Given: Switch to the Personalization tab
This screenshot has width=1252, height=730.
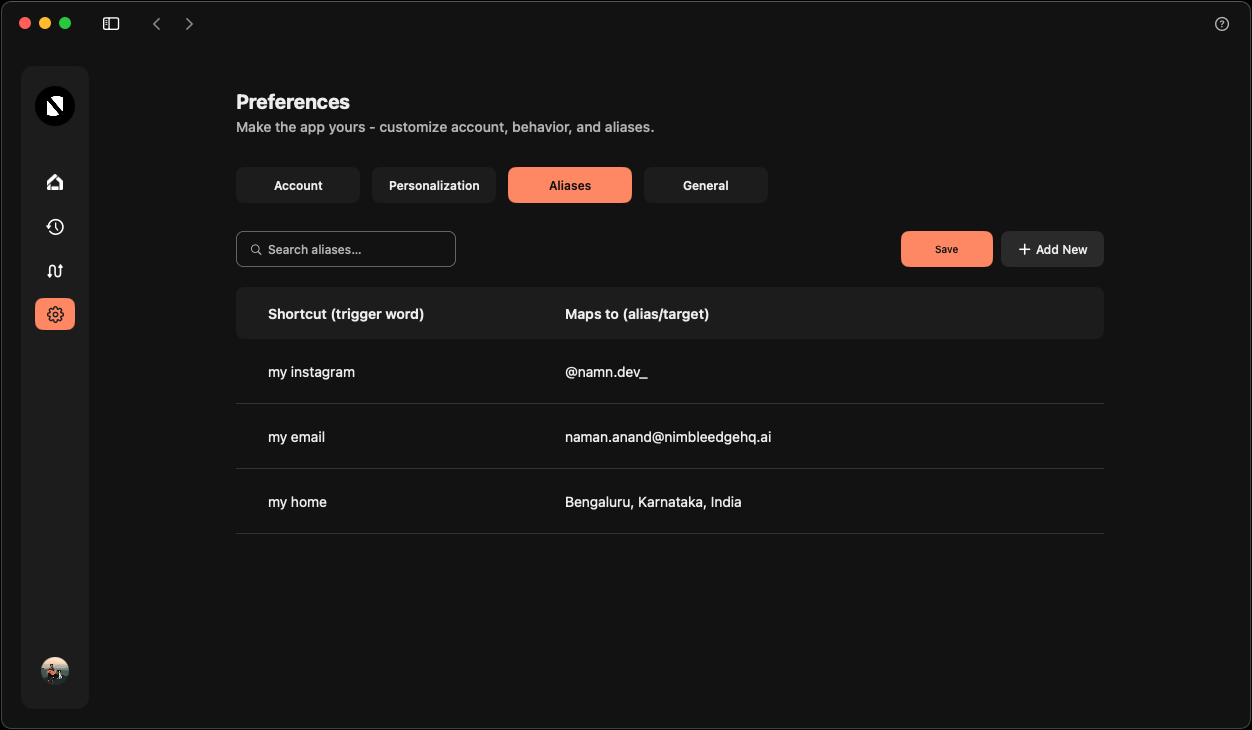Looking at the screenshot, I should [x=434, y=185].
